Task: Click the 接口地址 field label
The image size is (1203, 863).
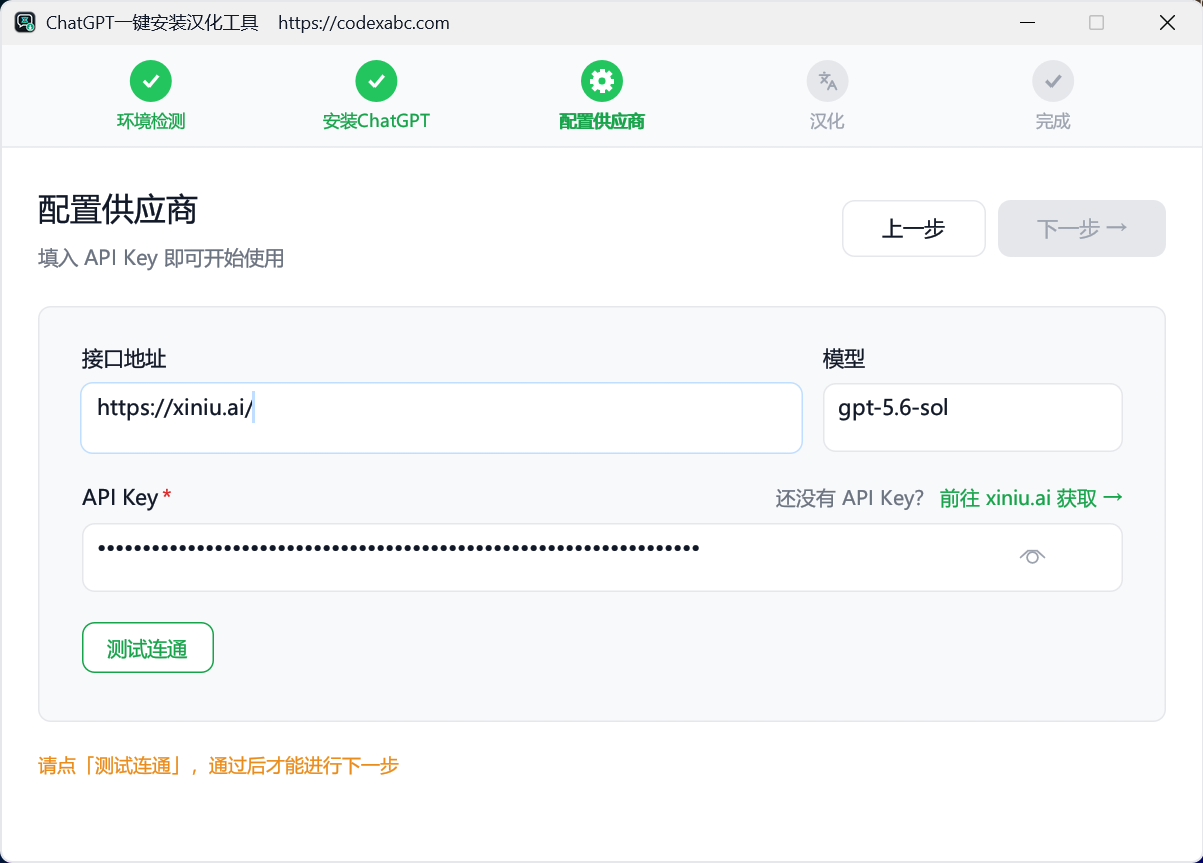Action: click(124, 359)
